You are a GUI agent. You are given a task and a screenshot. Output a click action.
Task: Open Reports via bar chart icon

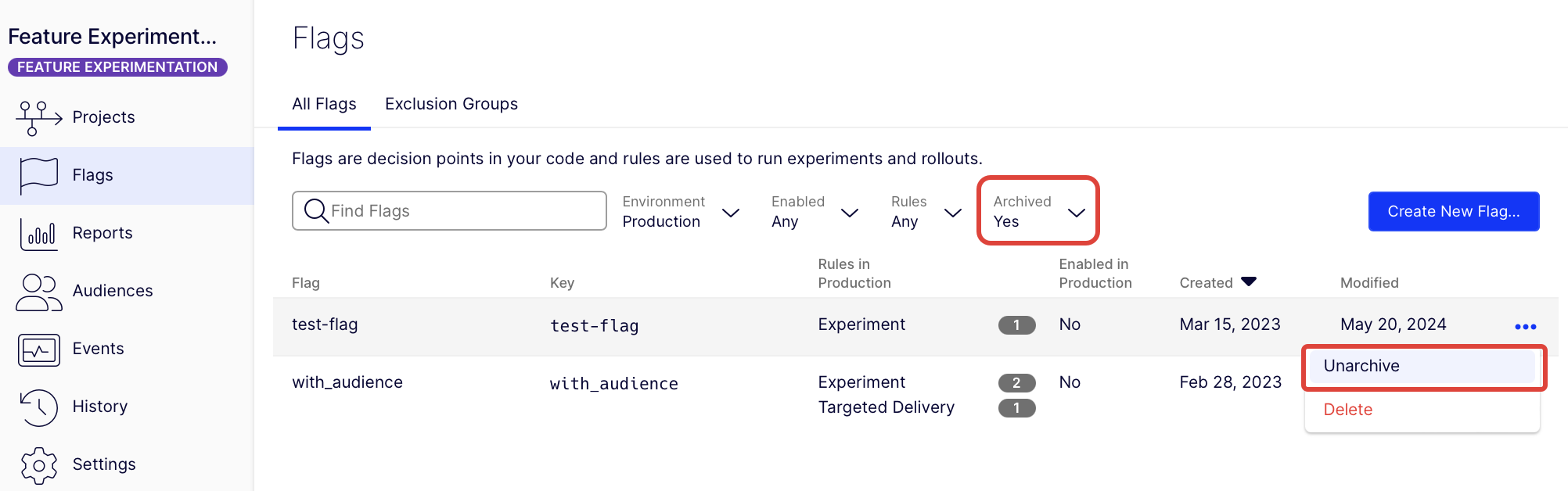(x=38, y=233)
